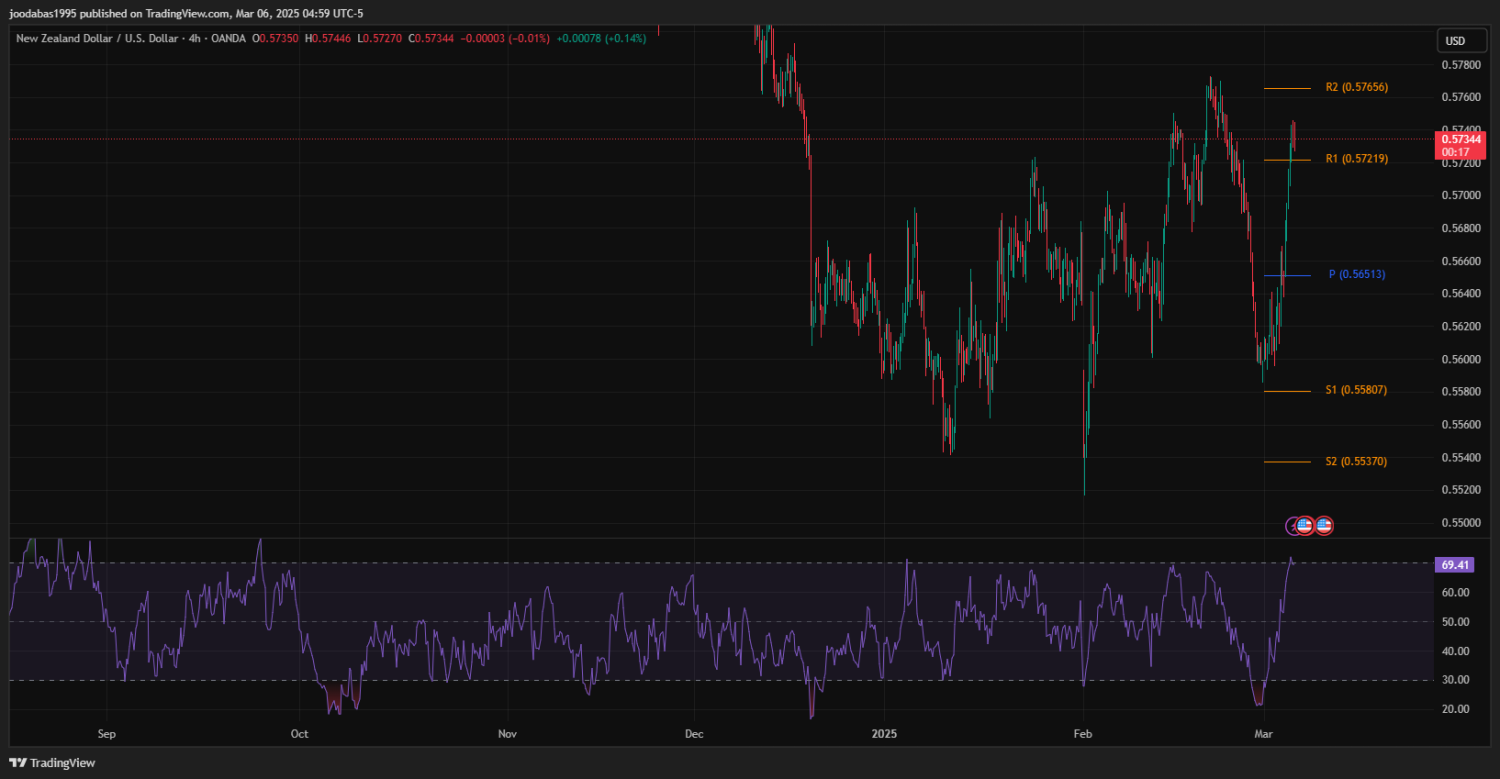This screenshot has width=1500, height=779.
Task: Select the R1 (0.57219) pivot label
Action: click(x=1356, y=159)
